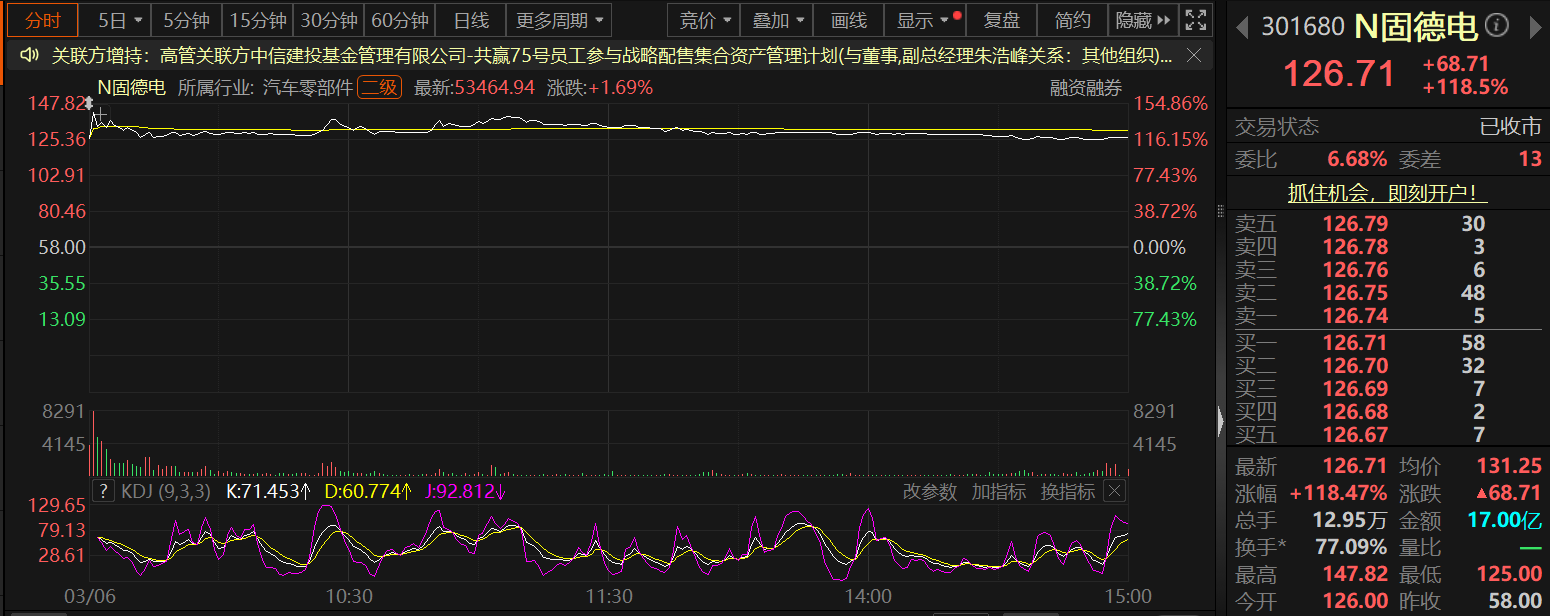1550x616 pixels.
Task: Open the 叠加 overlay dropdown
Action: 777,20
